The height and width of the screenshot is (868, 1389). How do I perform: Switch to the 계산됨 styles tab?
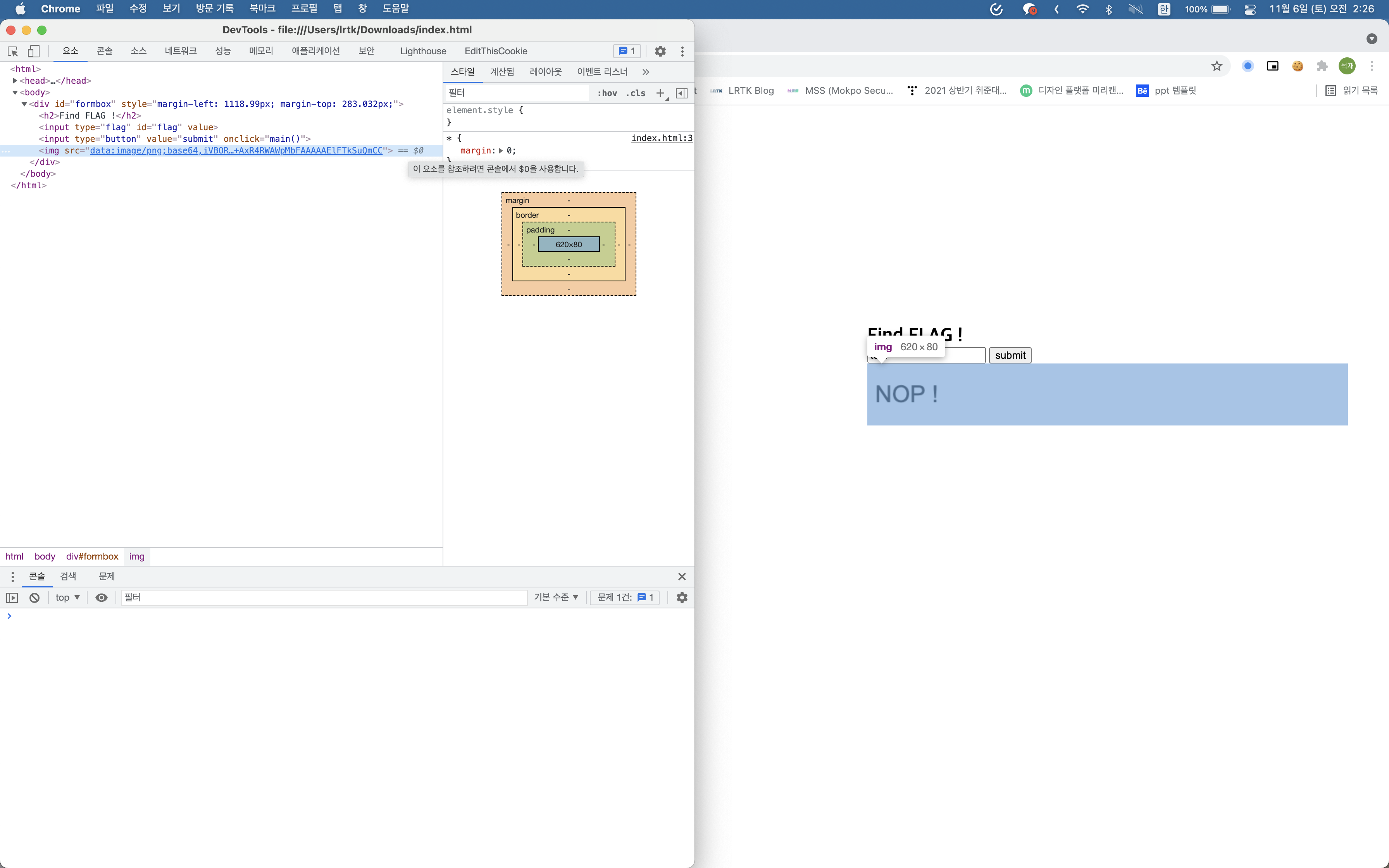(501, 72)
